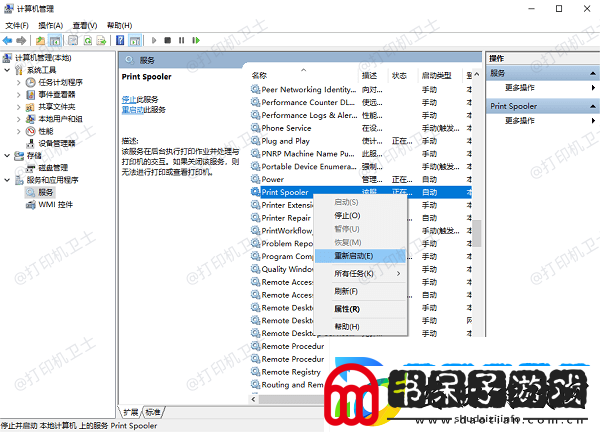Select the Plug and Play service row

[361, 141]
